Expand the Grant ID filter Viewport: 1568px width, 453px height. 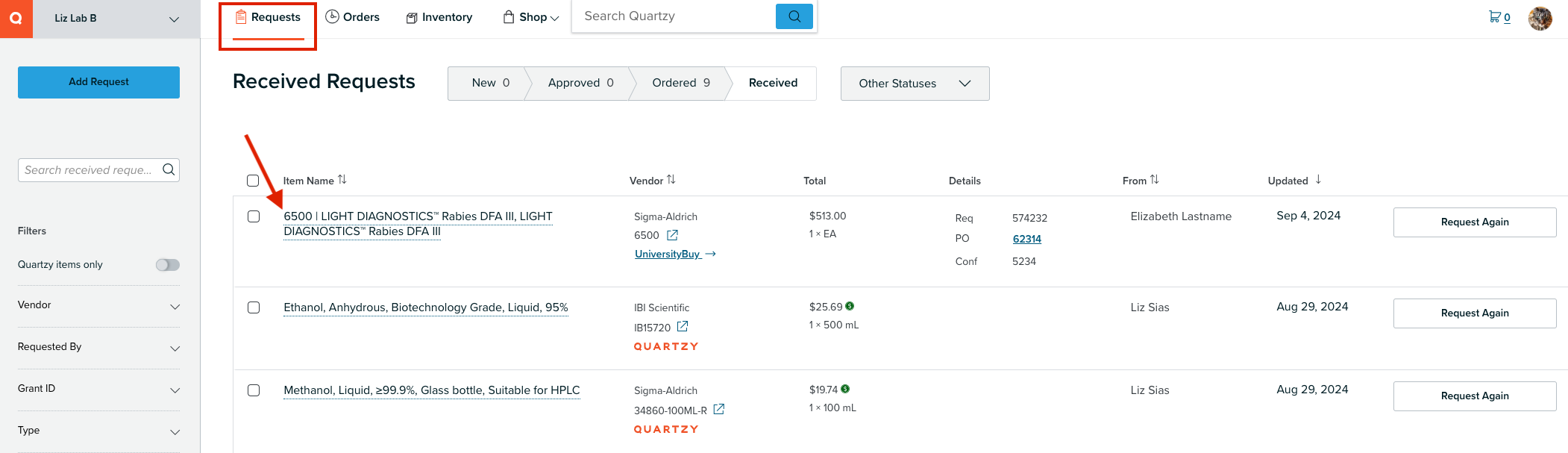(x=98, y=389)
